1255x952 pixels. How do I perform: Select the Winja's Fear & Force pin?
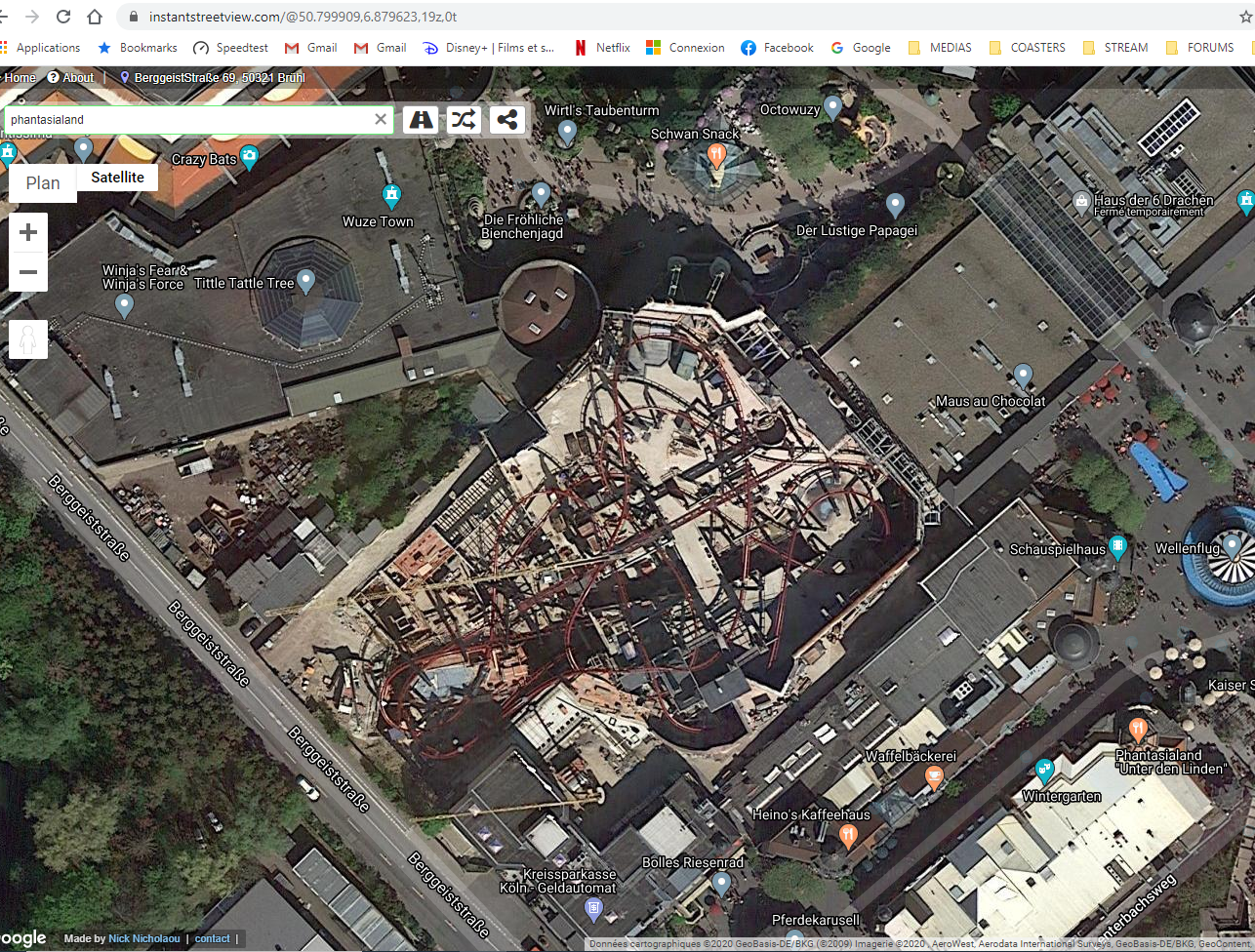coord(124,305)
